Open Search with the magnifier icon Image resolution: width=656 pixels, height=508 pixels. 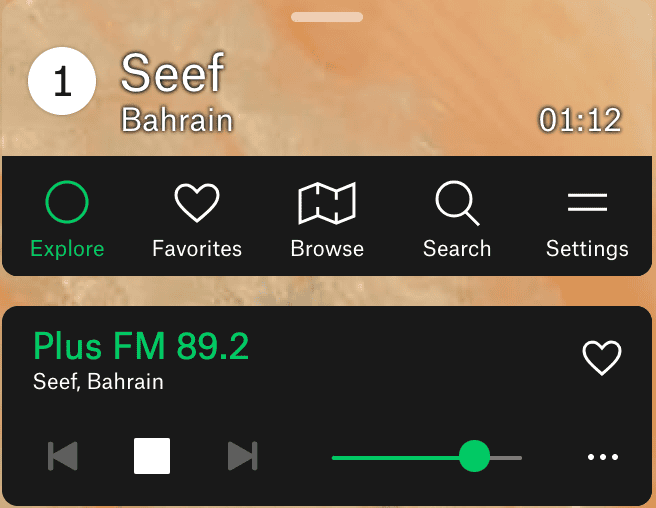pyautogui.click(x=457, y=203)
